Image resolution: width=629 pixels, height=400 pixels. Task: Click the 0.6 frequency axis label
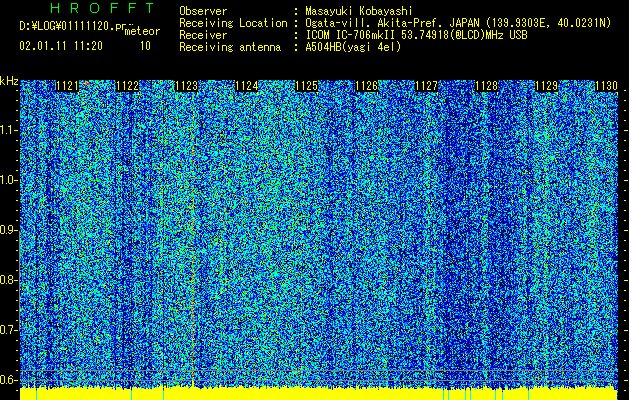pyautogui.click(x=8, y=380)
